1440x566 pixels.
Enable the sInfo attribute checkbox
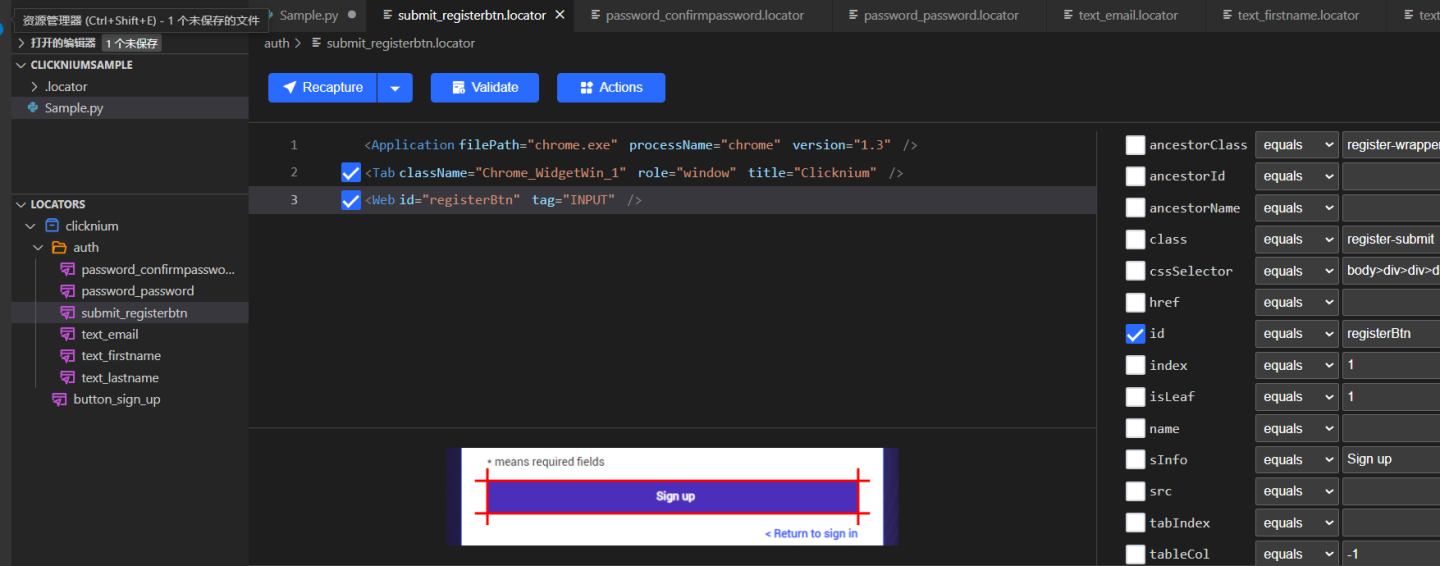click(1135, 460)
